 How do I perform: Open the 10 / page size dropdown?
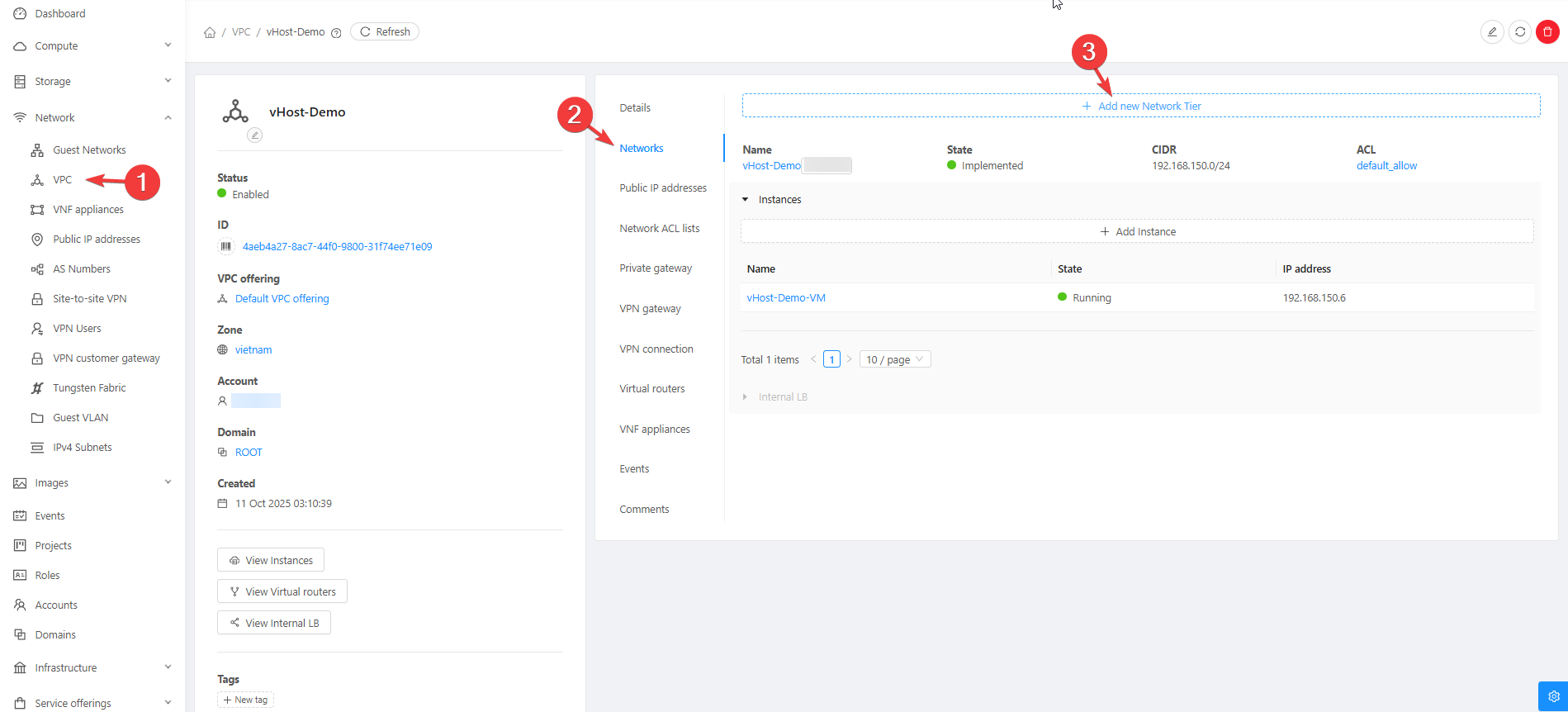tap(895, 359)
